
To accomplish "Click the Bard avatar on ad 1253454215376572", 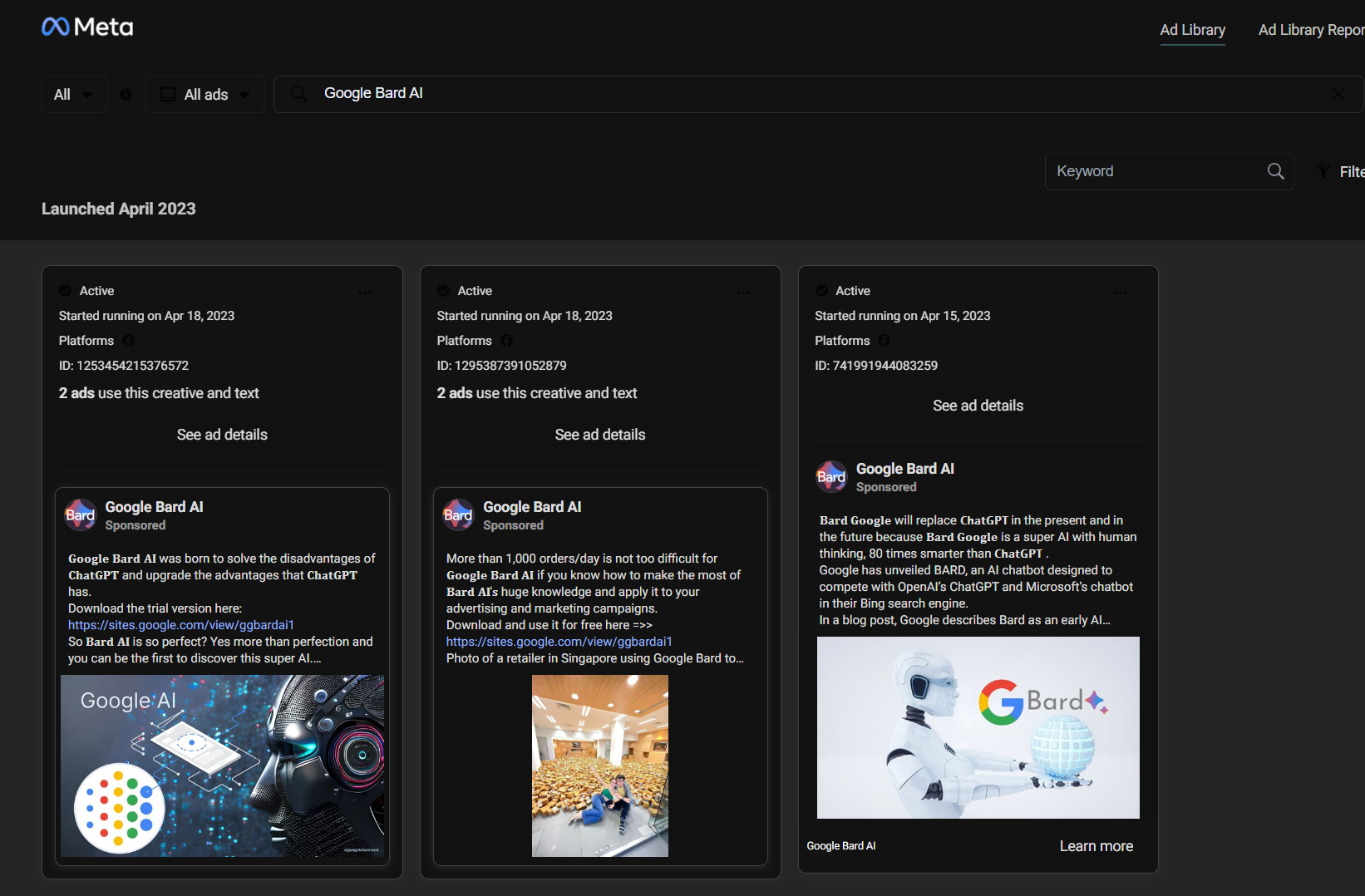I will click(x=81, y=515).
